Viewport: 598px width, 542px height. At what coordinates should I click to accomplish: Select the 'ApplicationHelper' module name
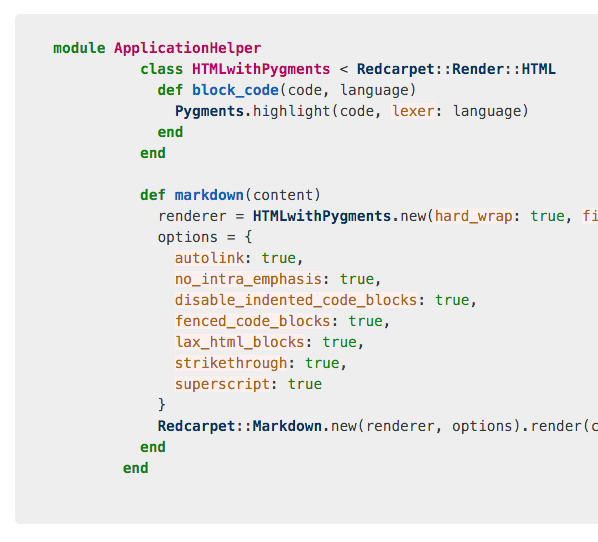click(x=187, y=48)
